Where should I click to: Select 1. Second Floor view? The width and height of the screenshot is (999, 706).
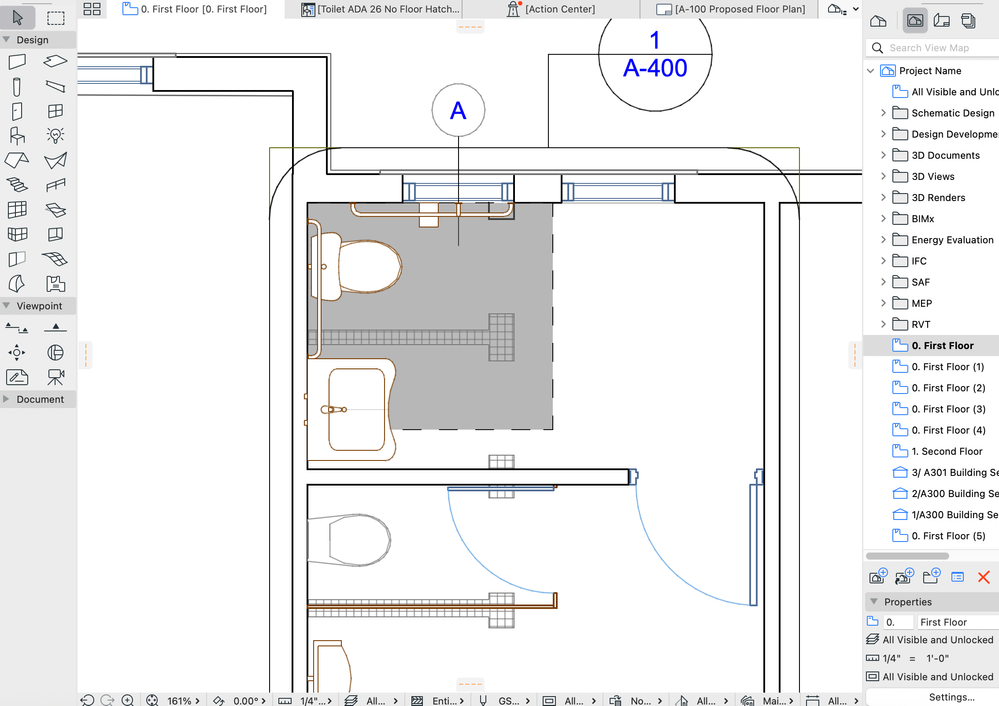click(946, 451)
